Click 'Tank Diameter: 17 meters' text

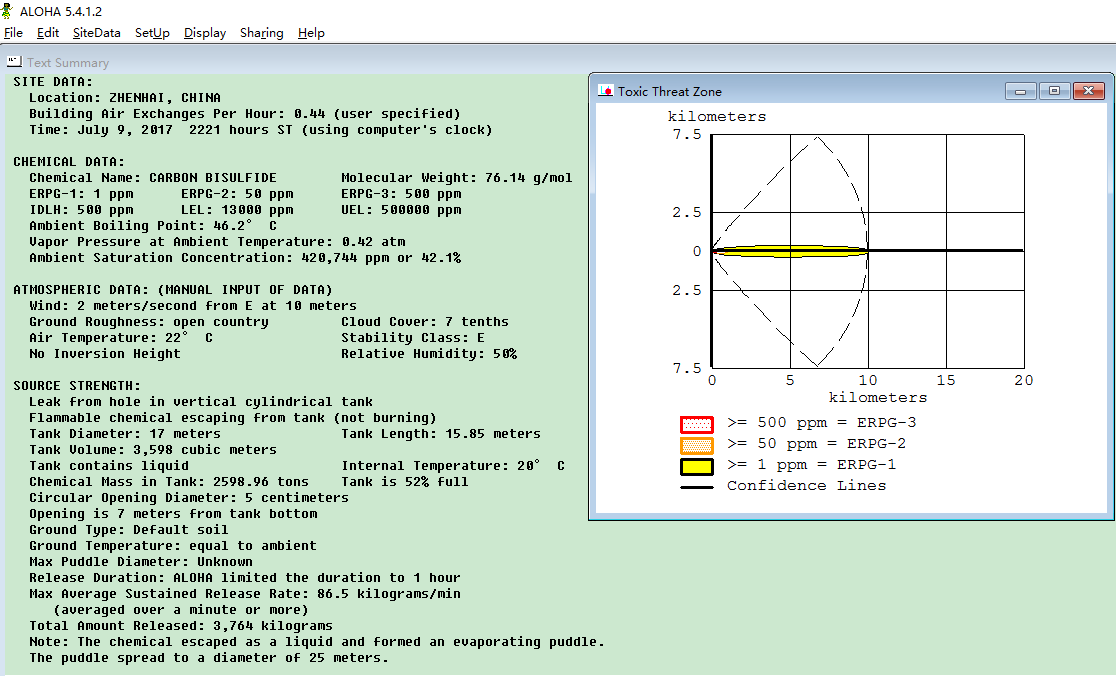point(125,434)
